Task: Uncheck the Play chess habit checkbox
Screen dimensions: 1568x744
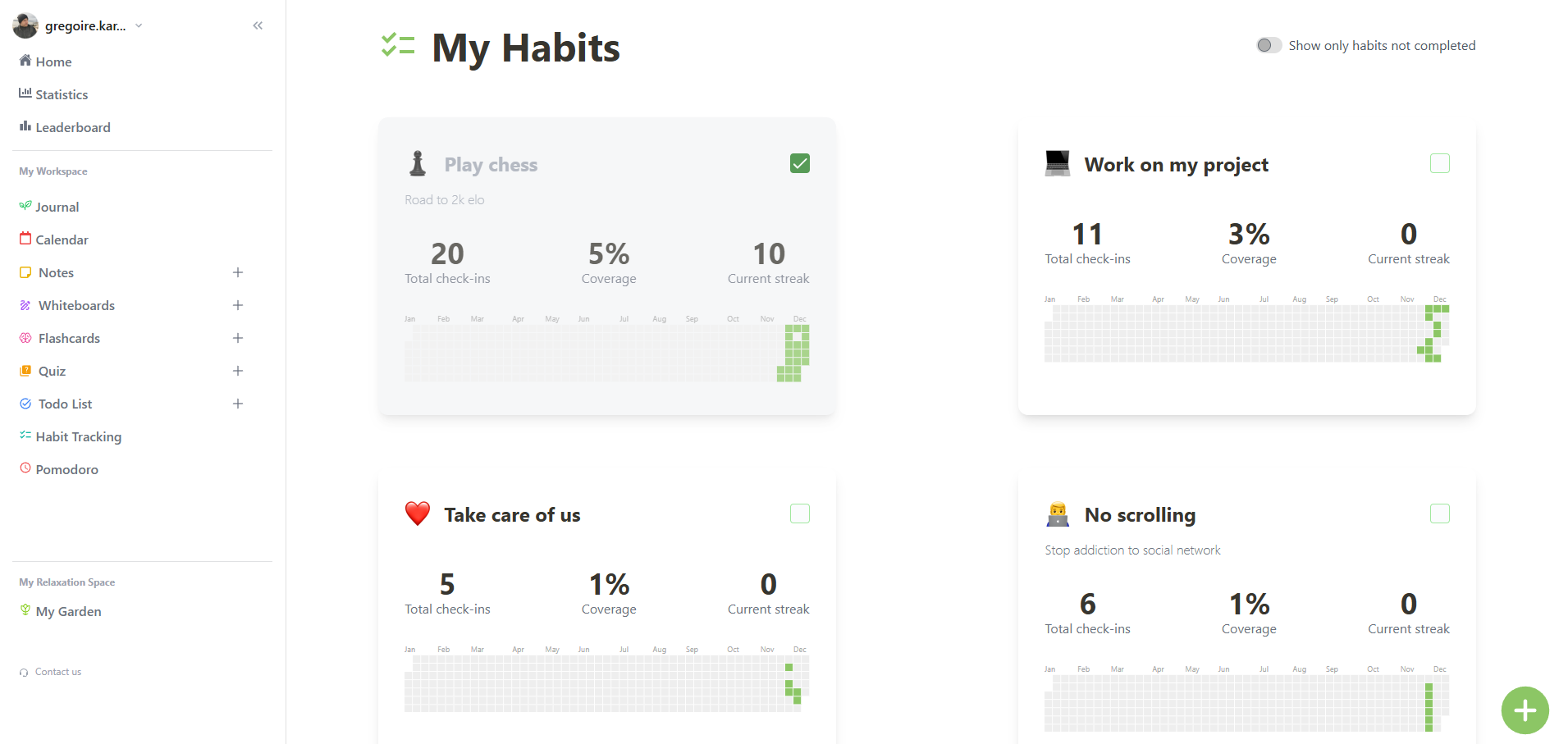Action: click(800, 164)
